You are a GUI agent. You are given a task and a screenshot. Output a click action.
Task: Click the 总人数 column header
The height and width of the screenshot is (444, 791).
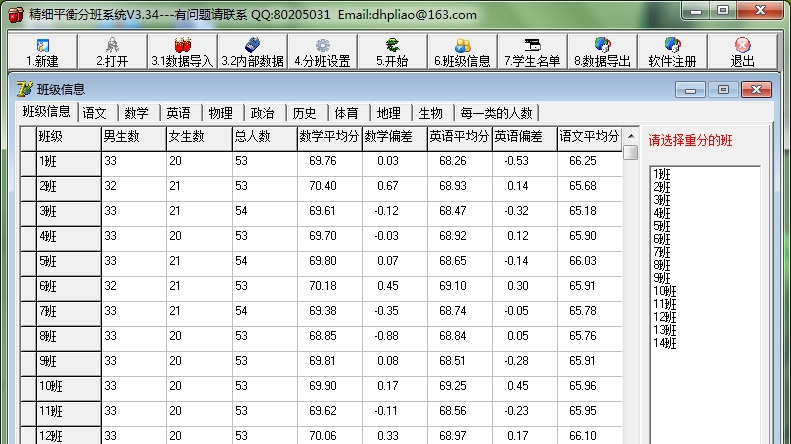[x=265, y=139]
